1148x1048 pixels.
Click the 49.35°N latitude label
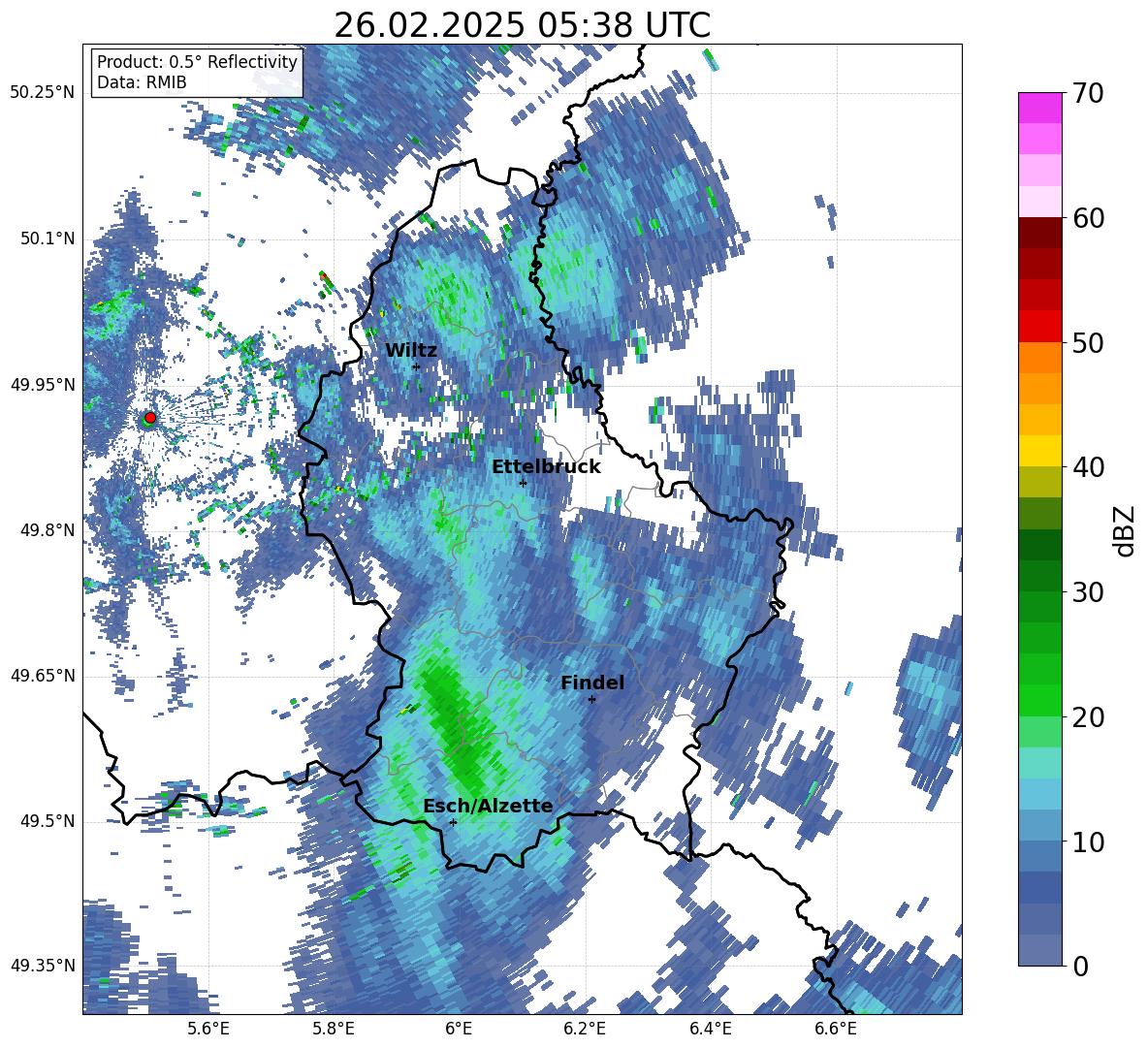43,966
